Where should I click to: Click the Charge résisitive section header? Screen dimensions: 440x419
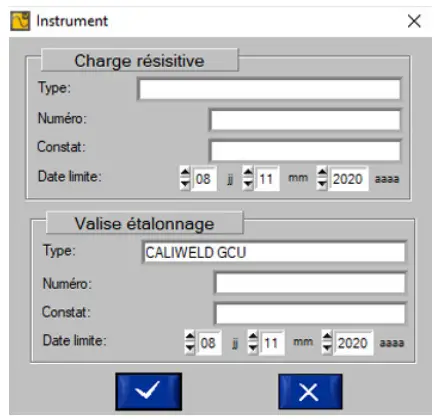click(x=140, y=60)
